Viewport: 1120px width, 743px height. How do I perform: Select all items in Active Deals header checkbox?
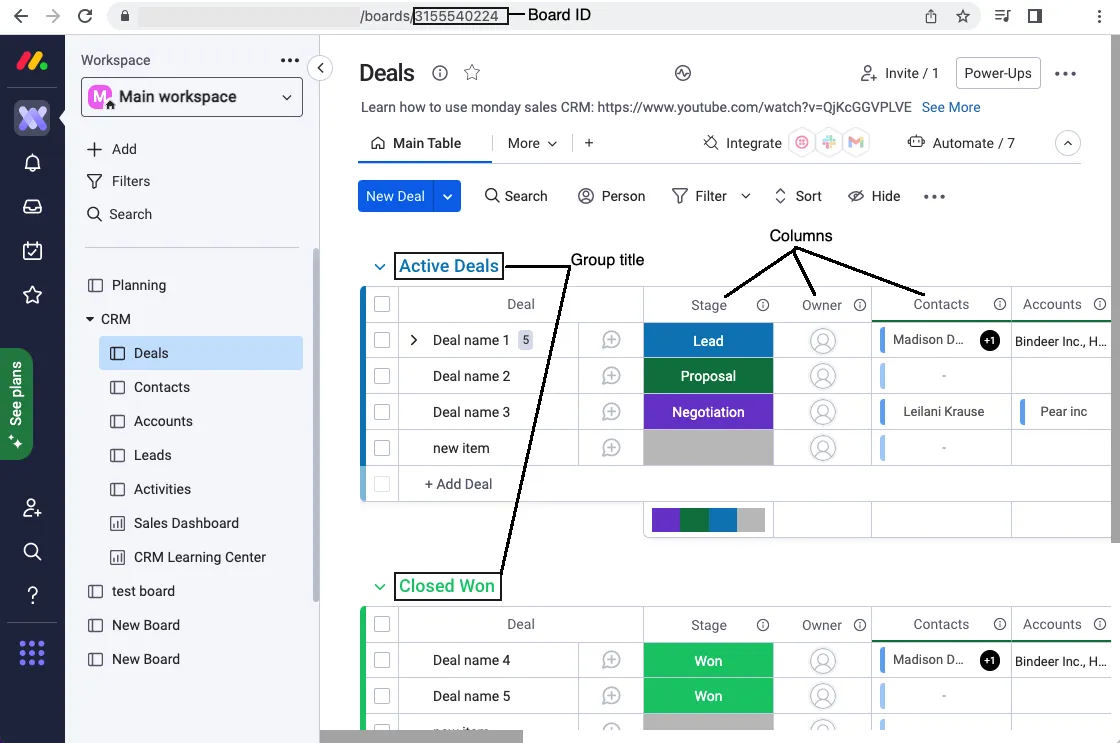[x=382, y=304]
